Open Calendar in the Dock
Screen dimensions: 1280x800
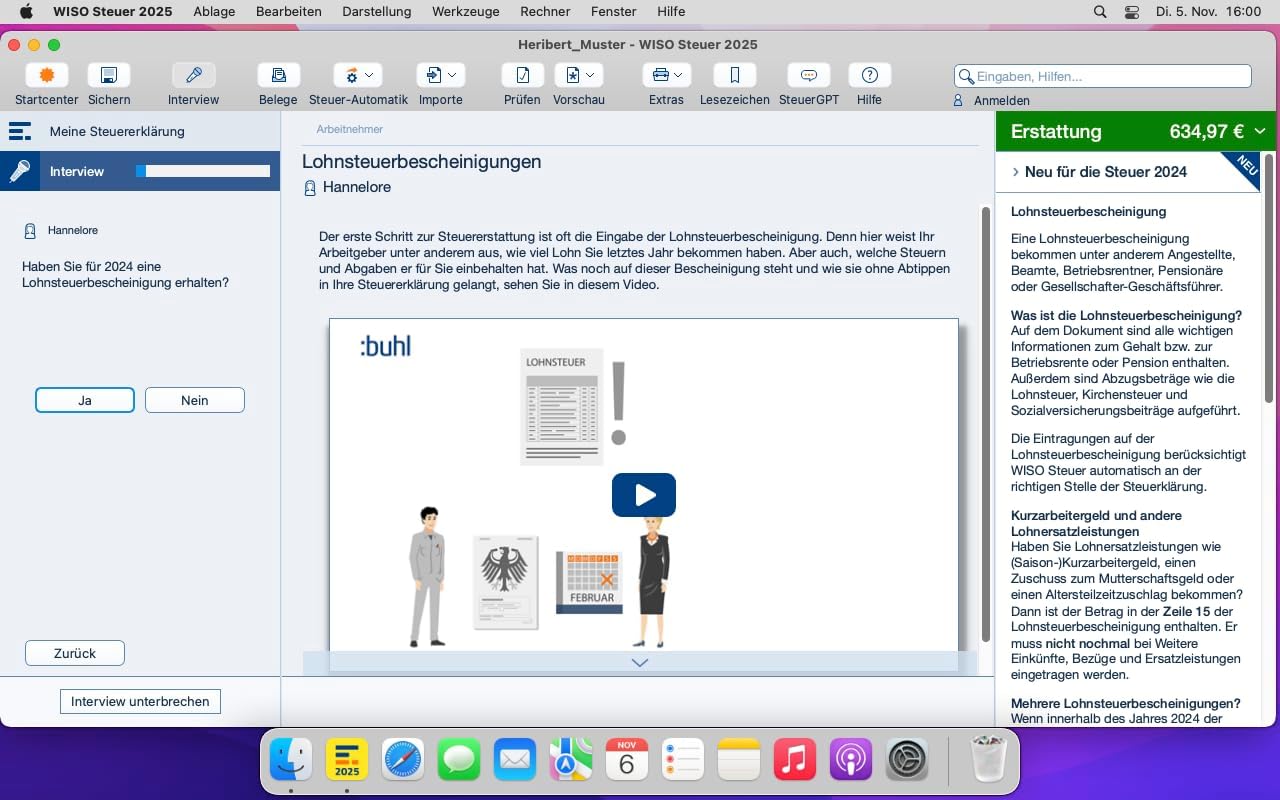tap(627, 761)
